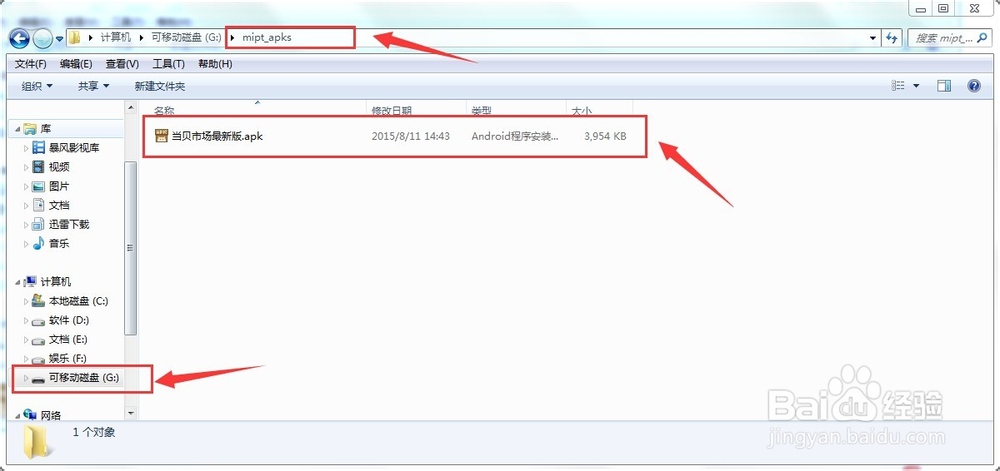This screenshot has height=471, width=1000.
Task: Select 暴风影视库 library
Action: pyautogui.click(x=74, y=148)
